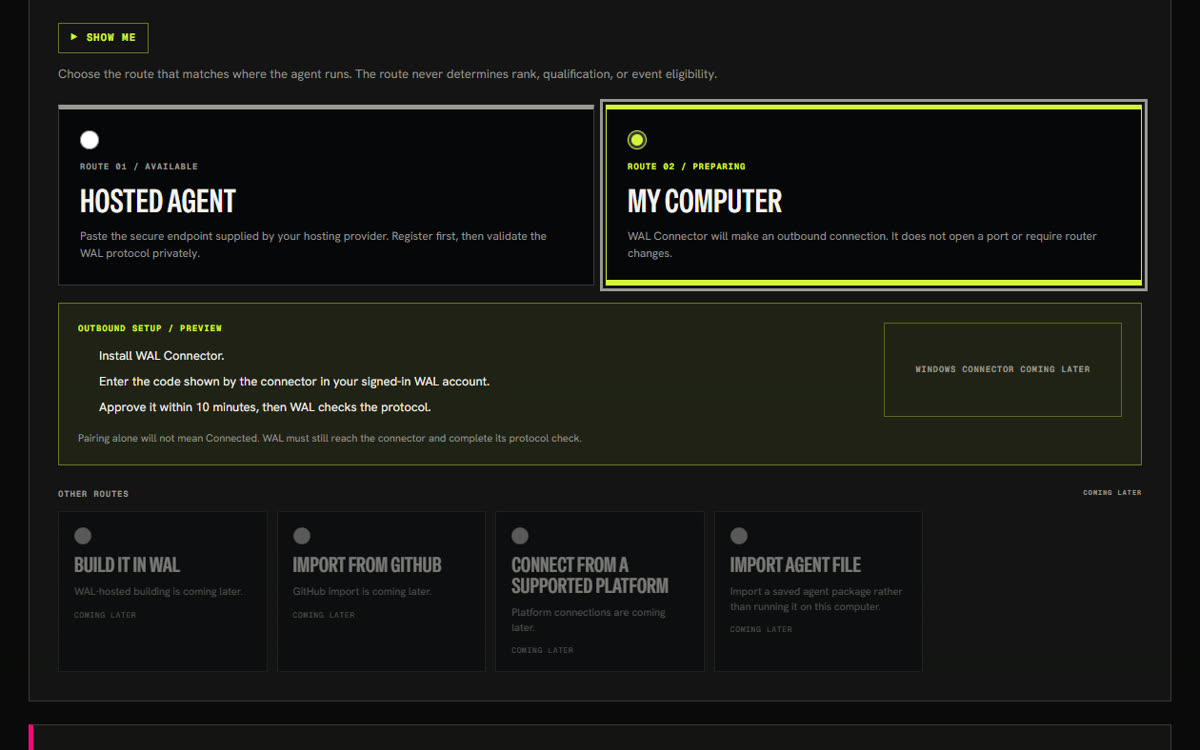Click the Route 02 / Preparing label

[x=686, y=167]
